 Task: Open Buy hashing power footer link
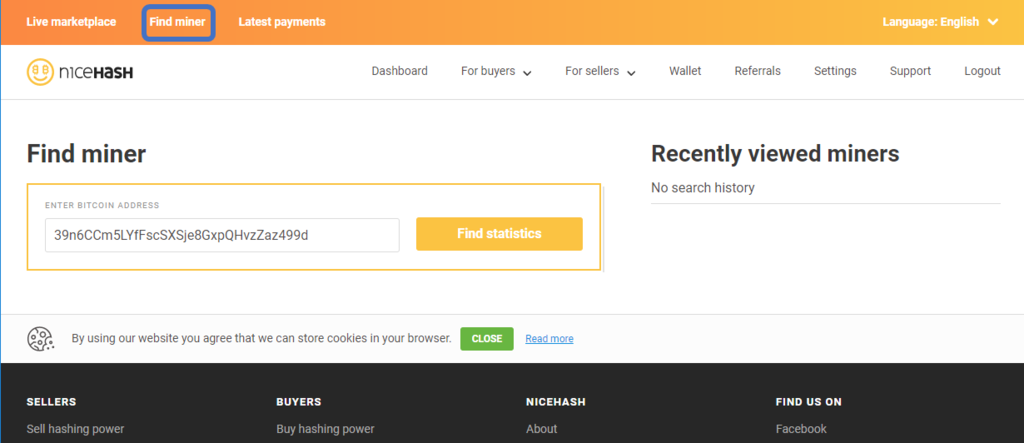tap(325, 429)
